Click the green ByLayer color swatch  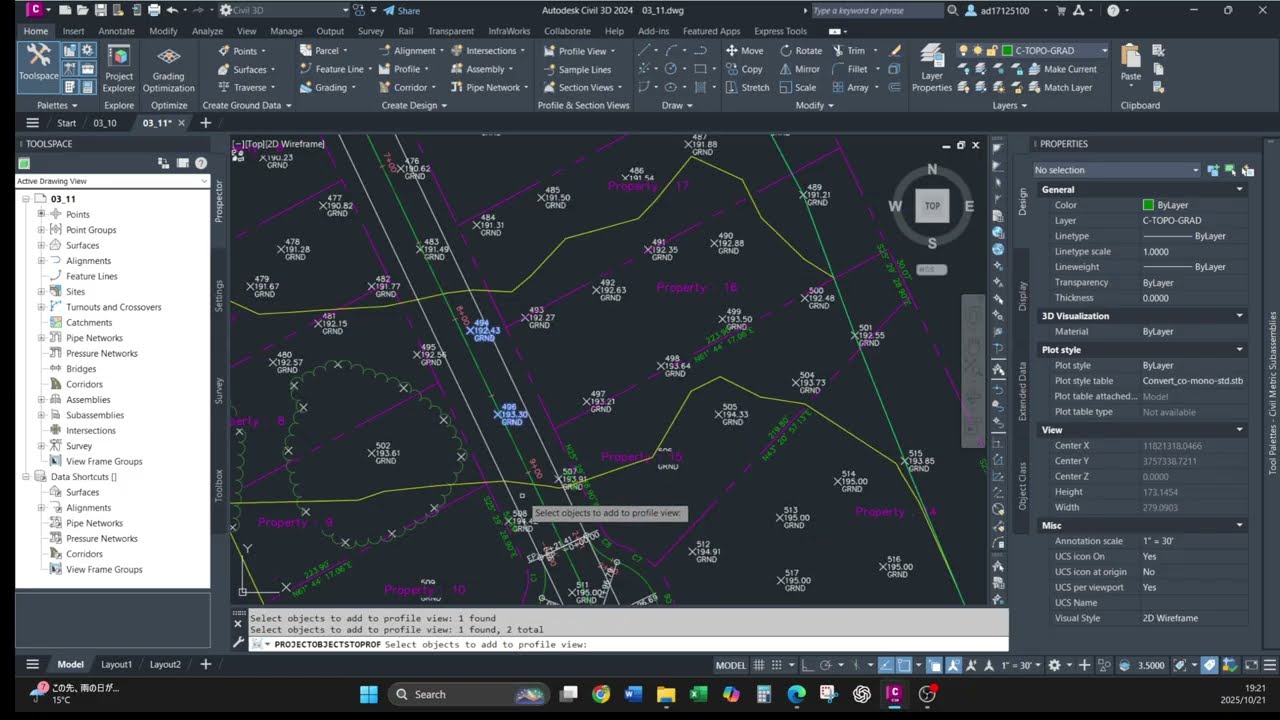click(1148, 205)
